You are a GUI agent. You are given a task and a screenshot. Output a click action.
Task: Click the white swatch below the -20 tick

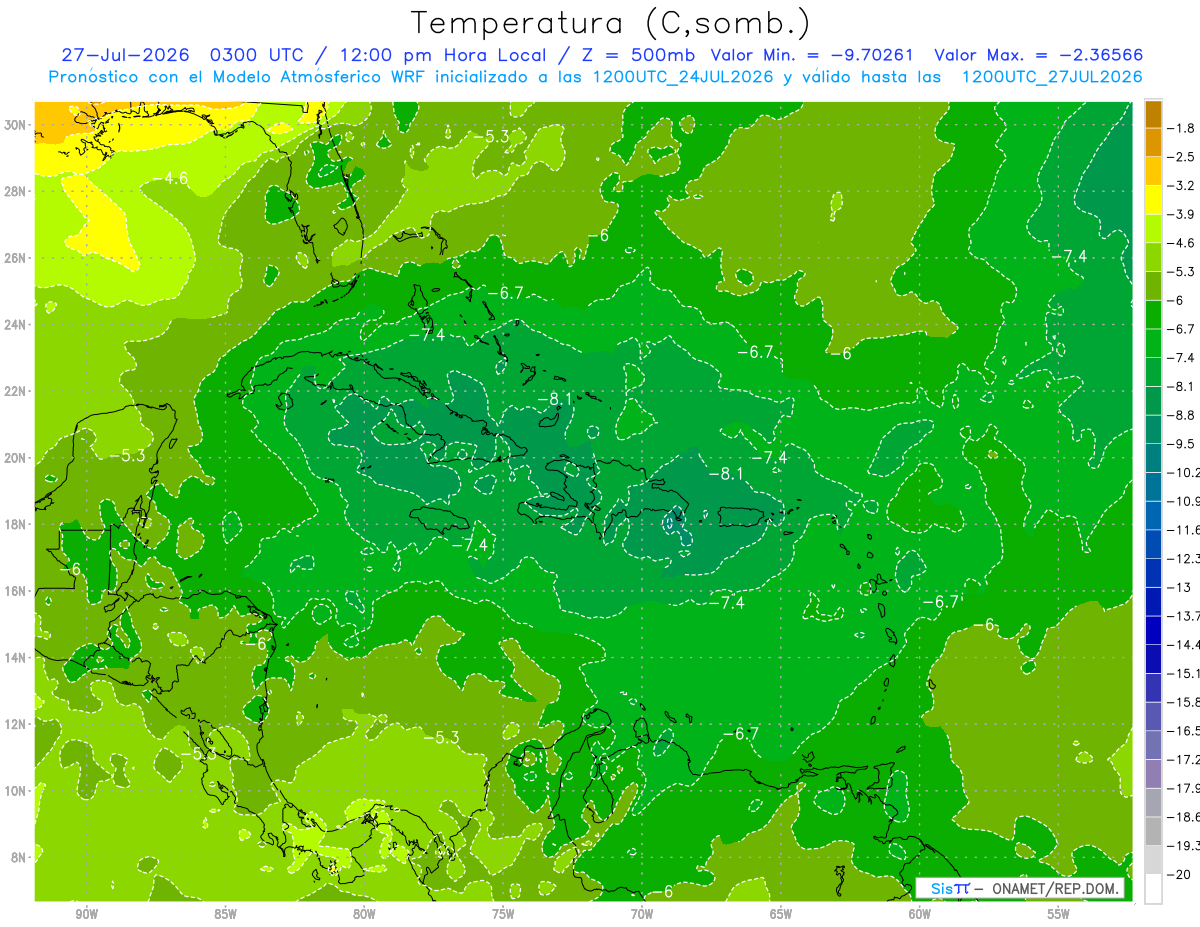[x=1153, y=889]
